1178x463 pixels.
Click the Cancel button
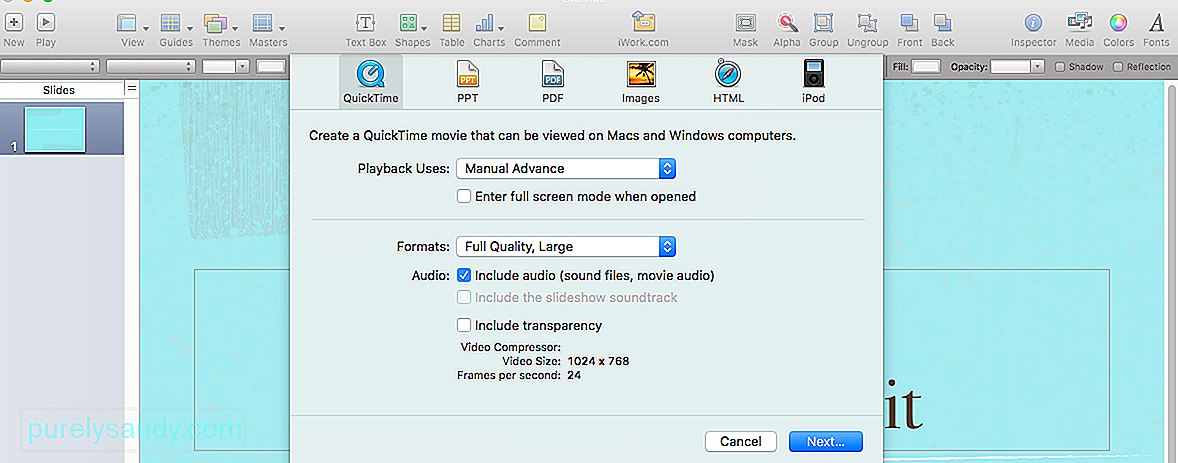tap(741, 441)
